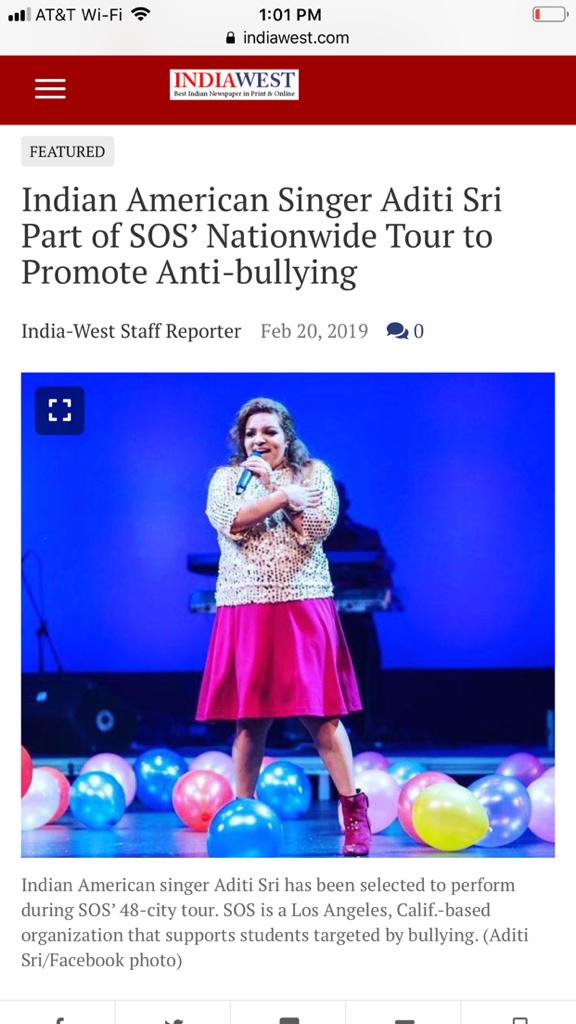Open the Aditi Sri anti-bullying headline

261,236
